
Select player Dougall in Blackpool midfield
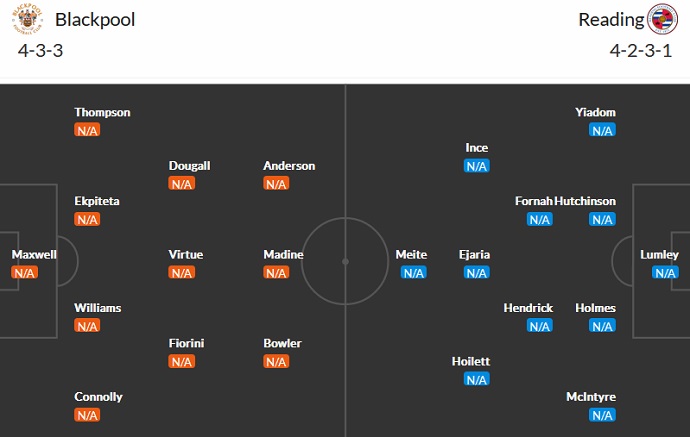(189, 166)
